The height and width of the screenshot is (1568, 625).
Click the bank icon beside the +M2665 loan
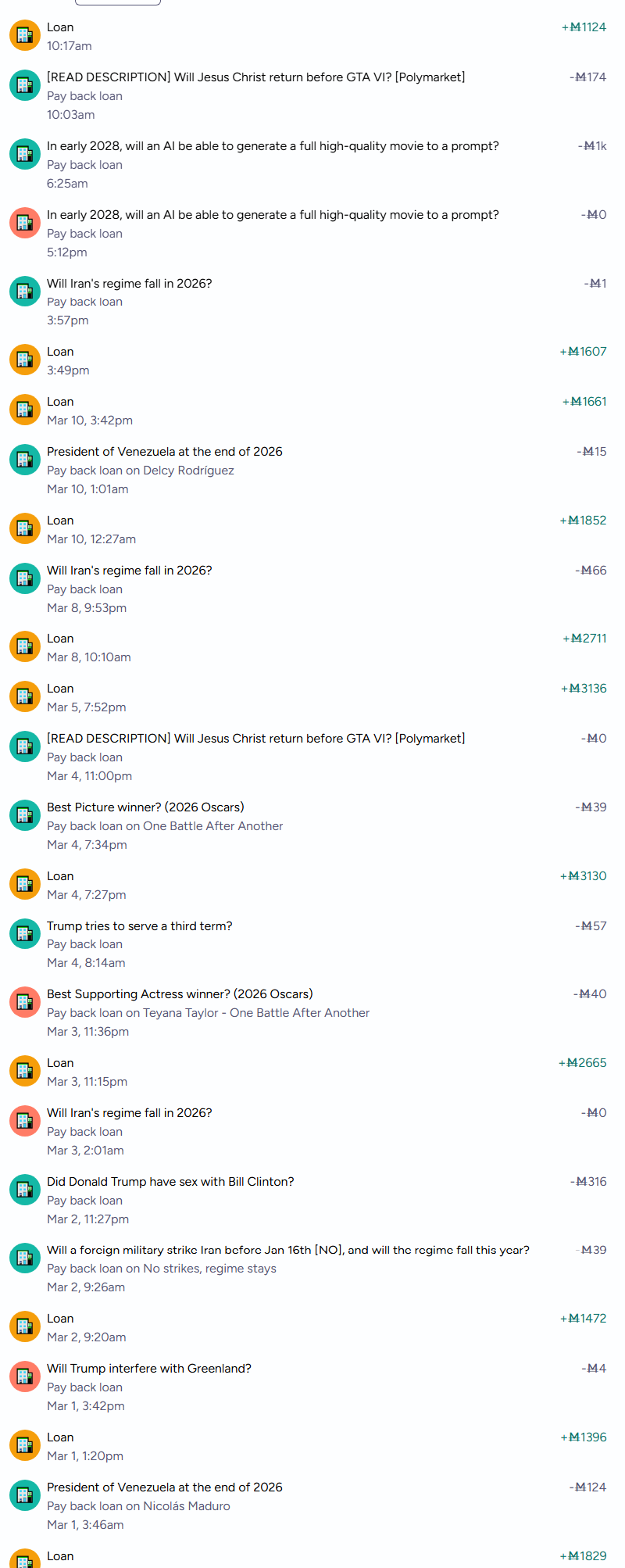point(24,1072)
